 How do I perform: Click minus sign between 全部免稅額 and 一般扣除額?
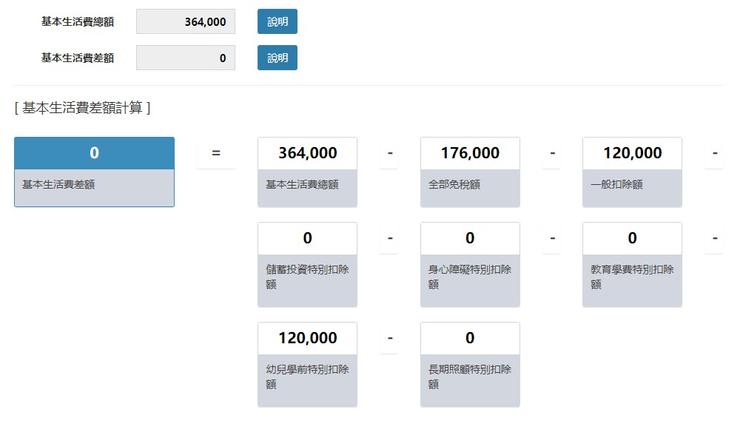coord(552,153)
